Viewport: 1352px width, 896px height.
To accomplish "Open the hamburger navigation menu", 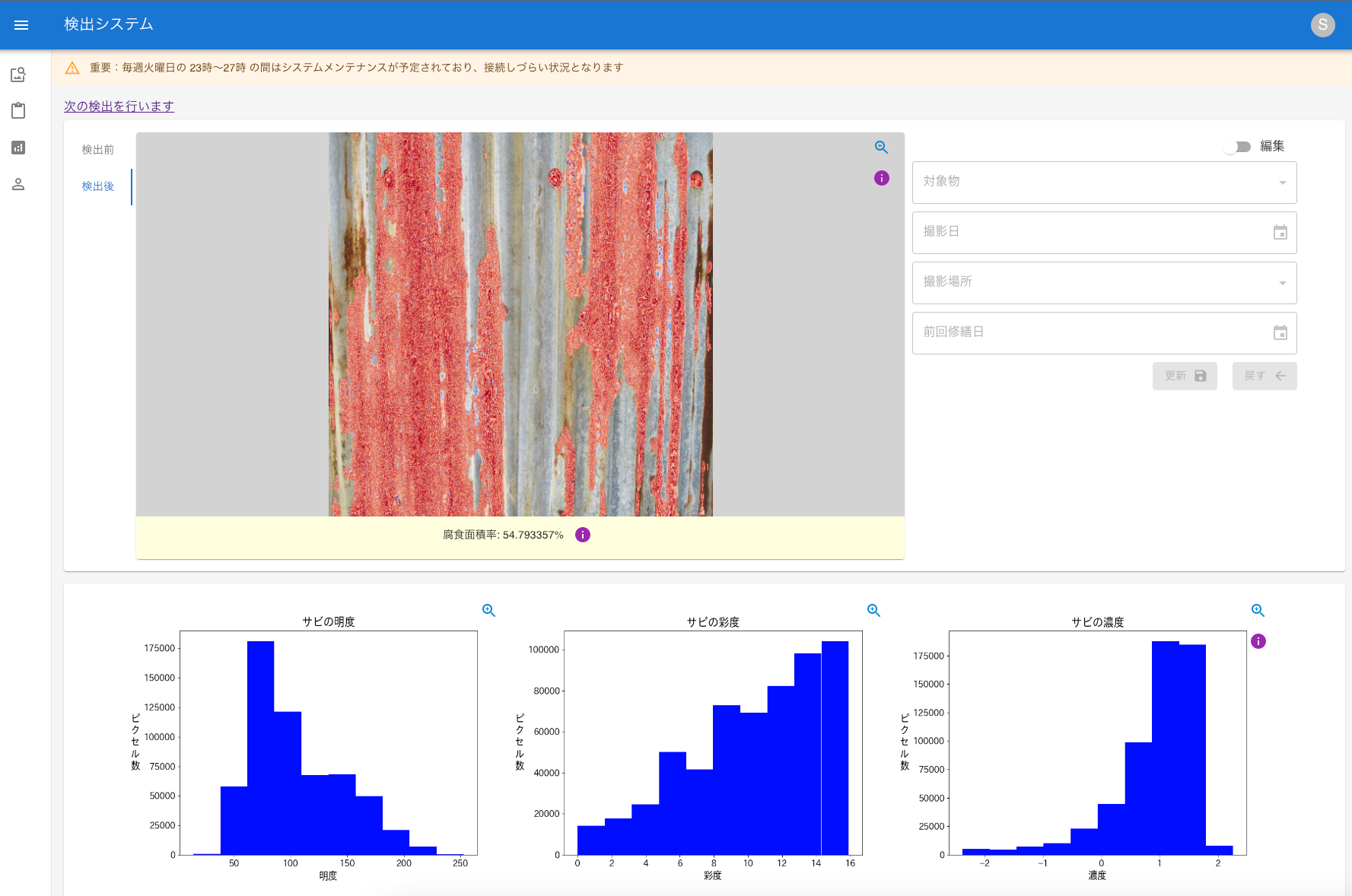I will [x=21, y=25].
